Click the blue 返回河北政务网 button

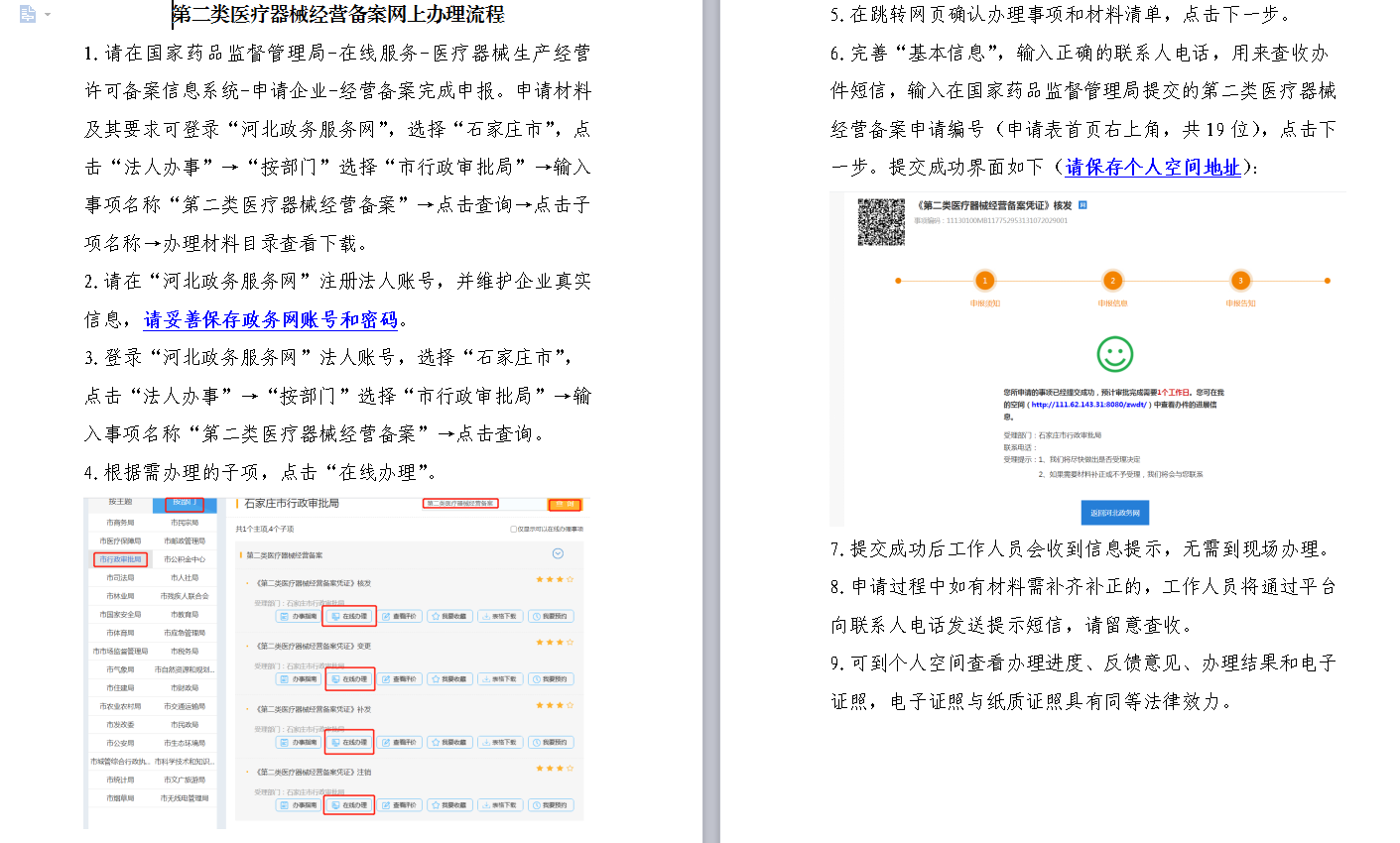point(1114,513)
